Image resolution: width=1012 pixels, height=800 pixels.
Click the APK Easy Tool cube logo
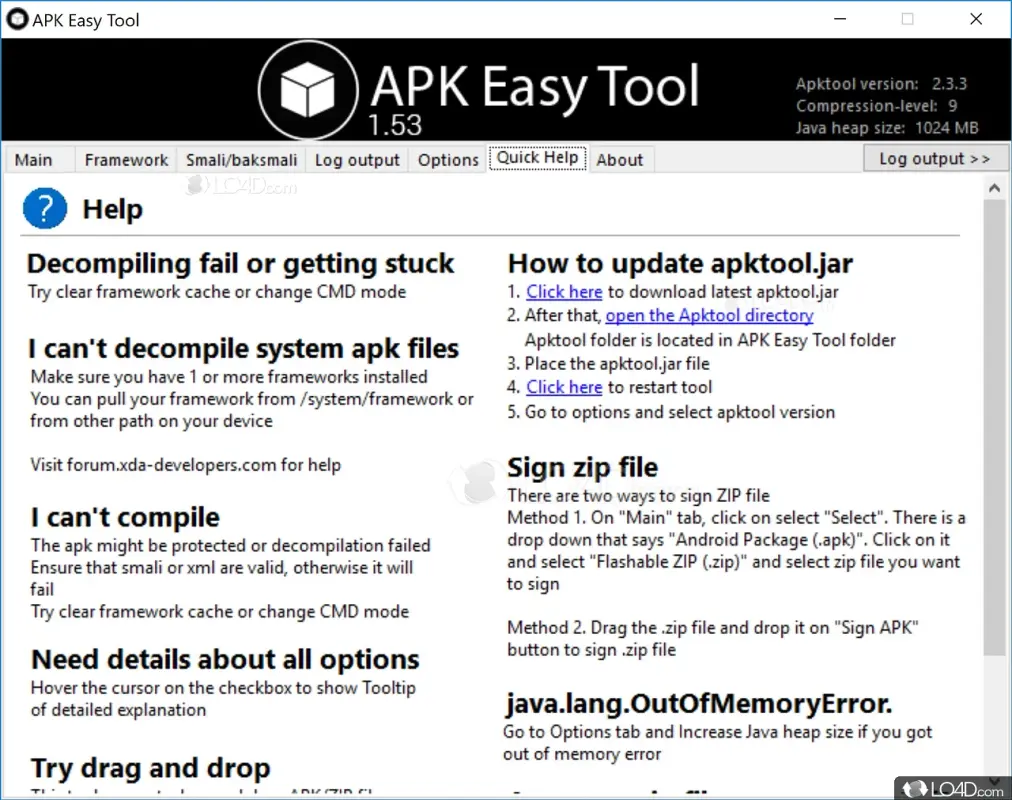pos(308,90)
